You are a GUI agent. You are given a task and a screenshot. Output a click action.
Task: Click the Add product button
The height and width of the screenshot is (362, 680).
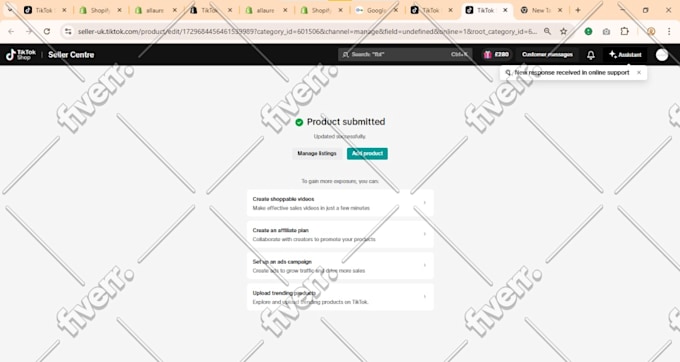click(x=367, y=153)
